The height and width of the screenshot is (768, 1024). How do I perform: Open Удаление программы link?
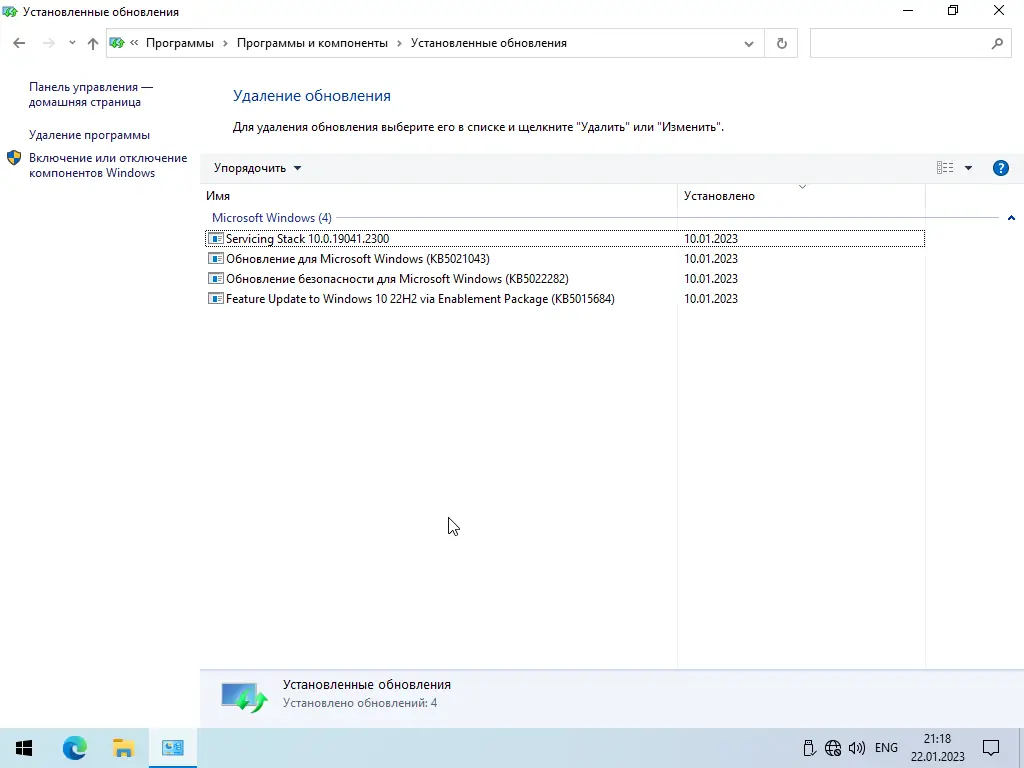[x=89, y=135]
